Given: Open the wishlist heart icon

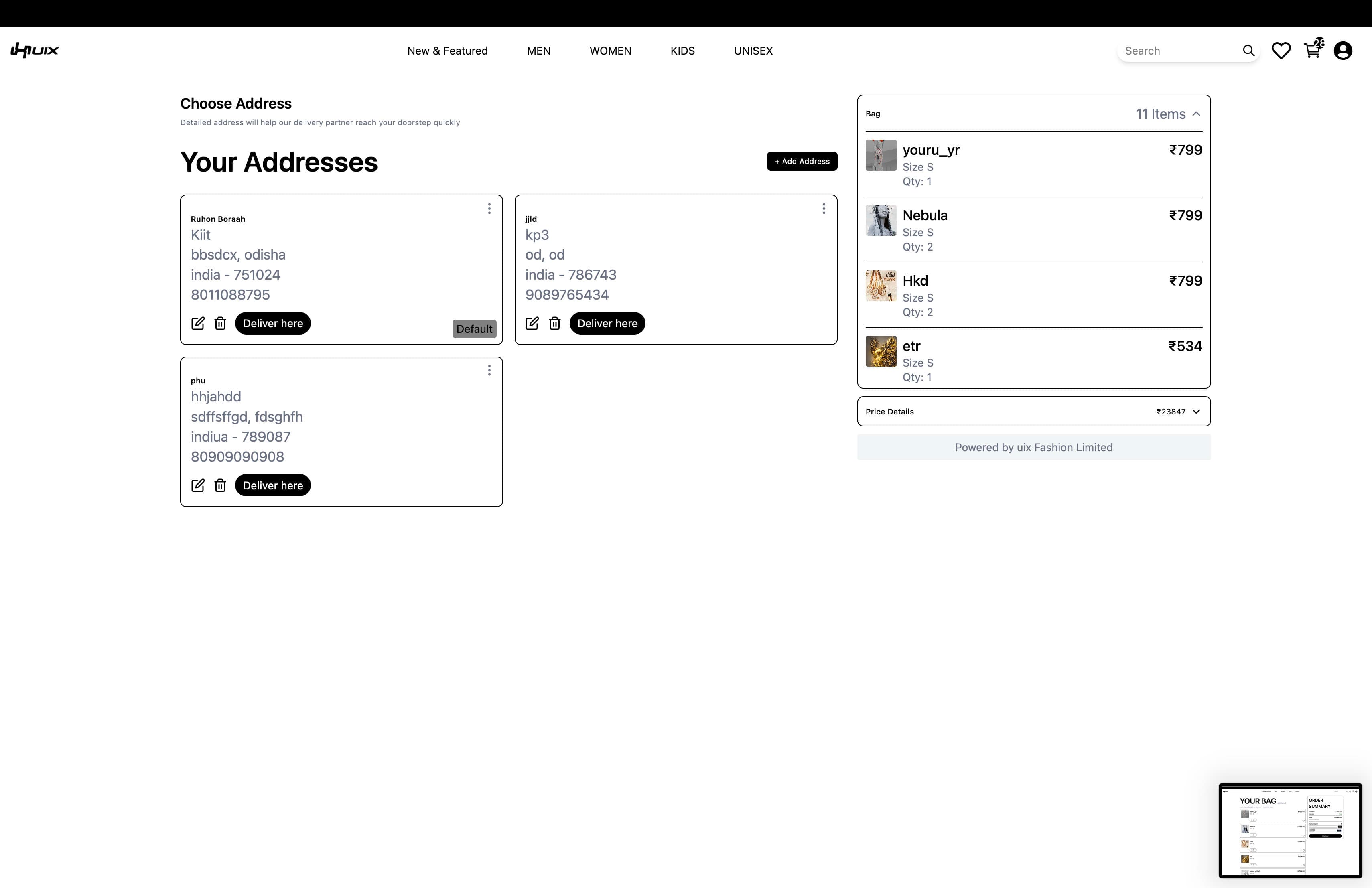Looking at the screenshot, I should (x=1281, y=51).
